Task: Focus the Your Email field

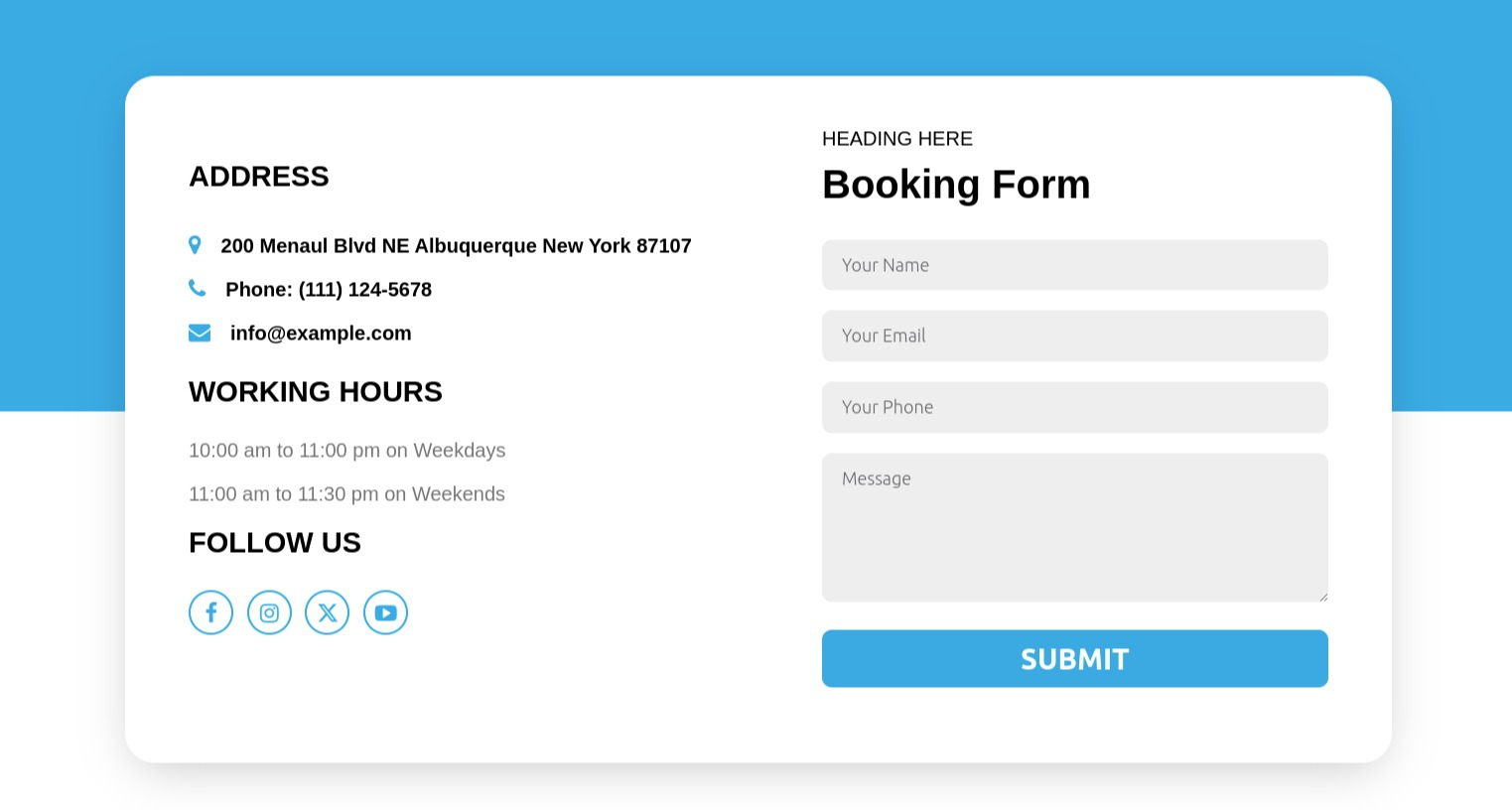Action: [x=1074, y=336]
